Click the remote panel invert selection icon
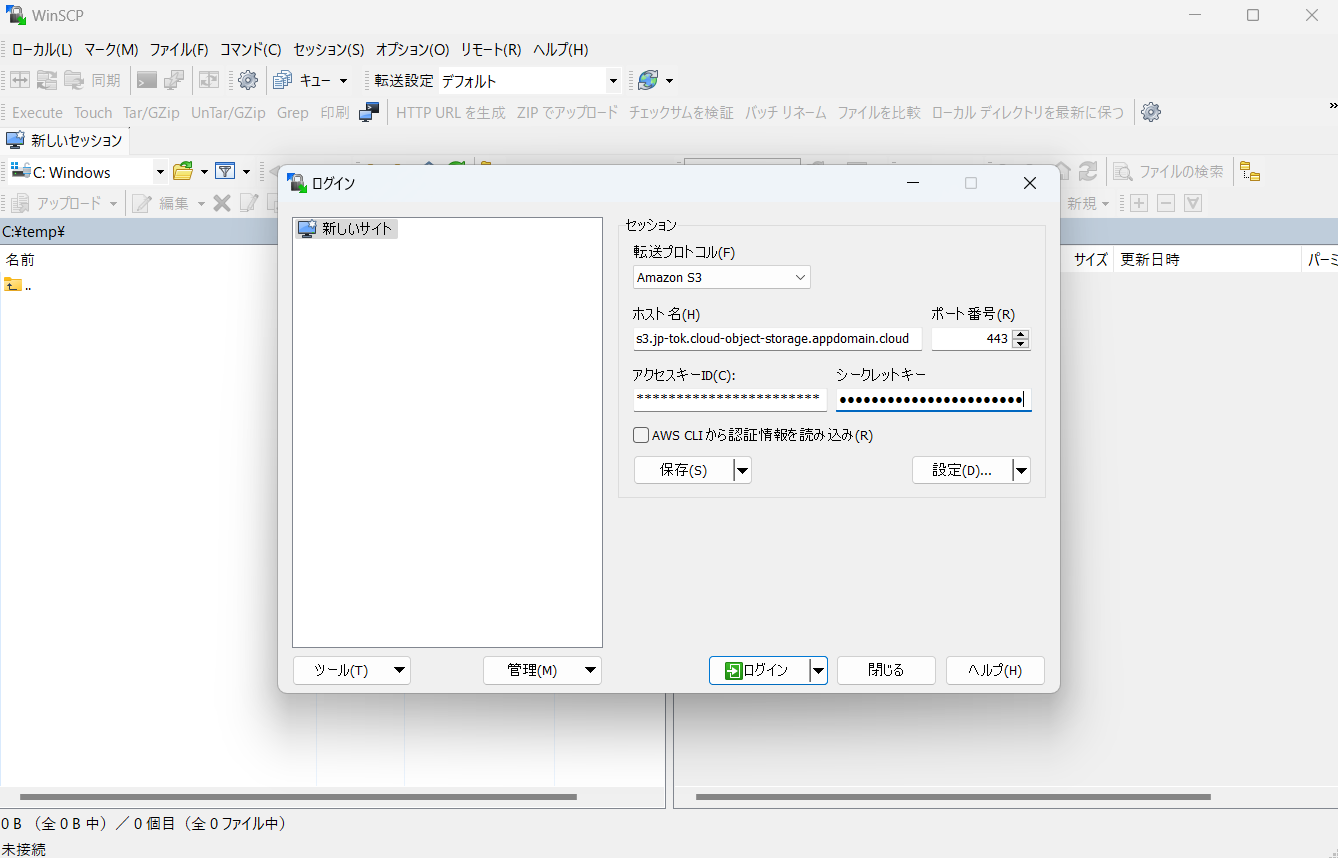This screenshot has width=1338, height=860. [x=1193, y=203]
